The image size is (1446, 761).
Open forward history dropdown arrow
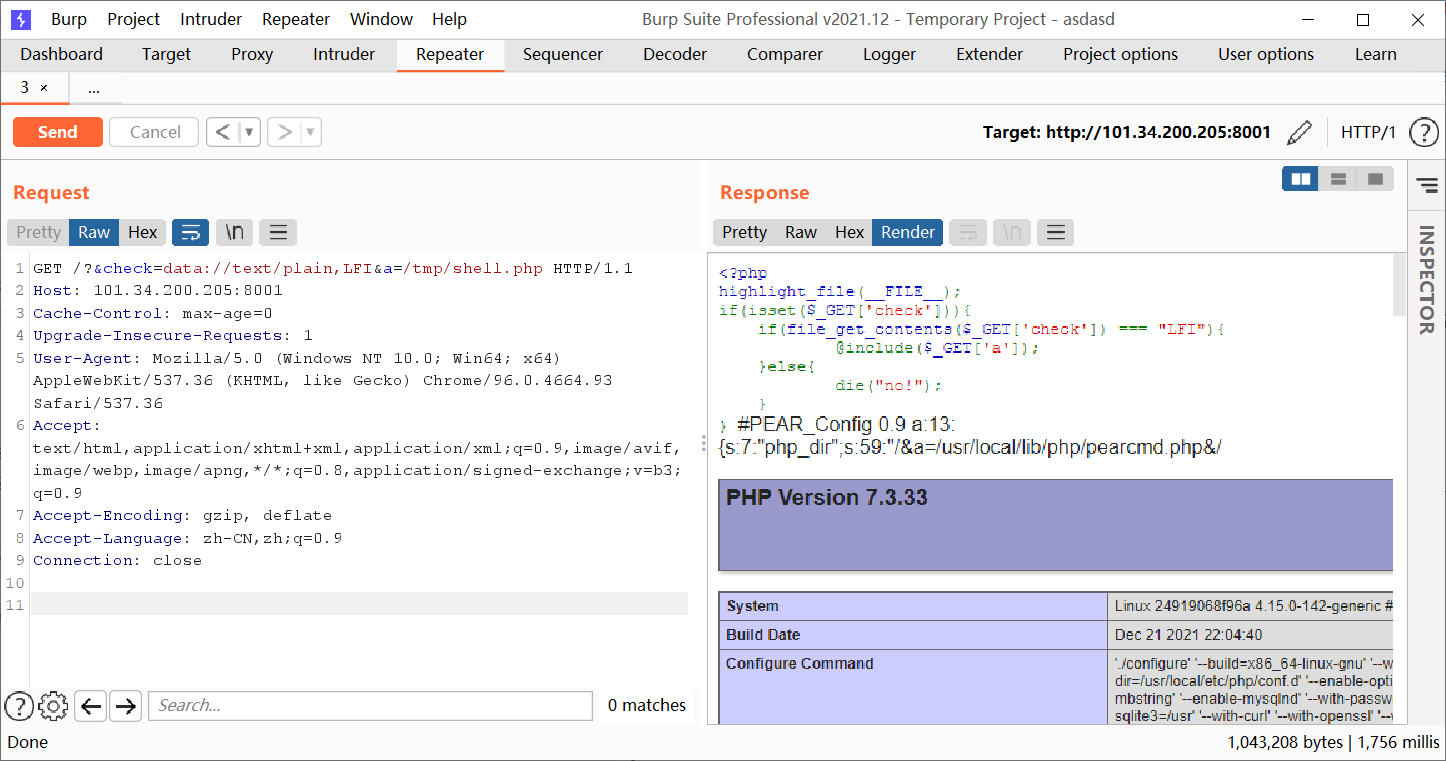click(x=311, y=132)
